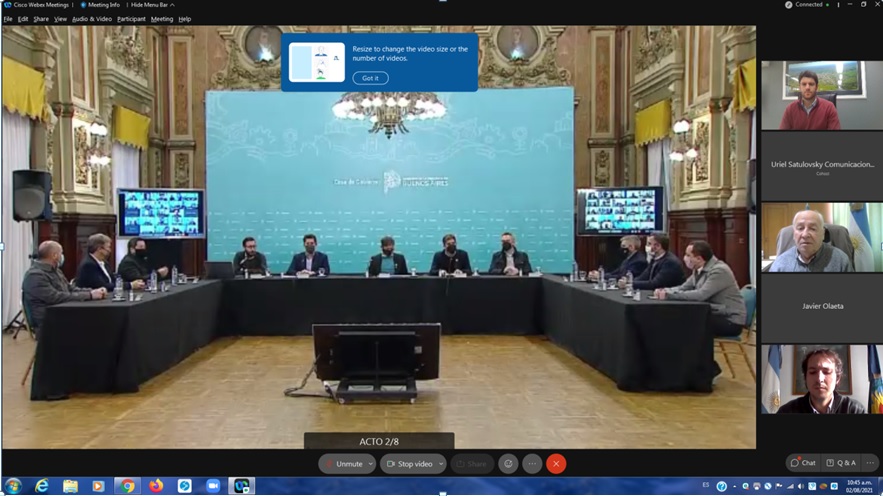Open the File menu

8,19
